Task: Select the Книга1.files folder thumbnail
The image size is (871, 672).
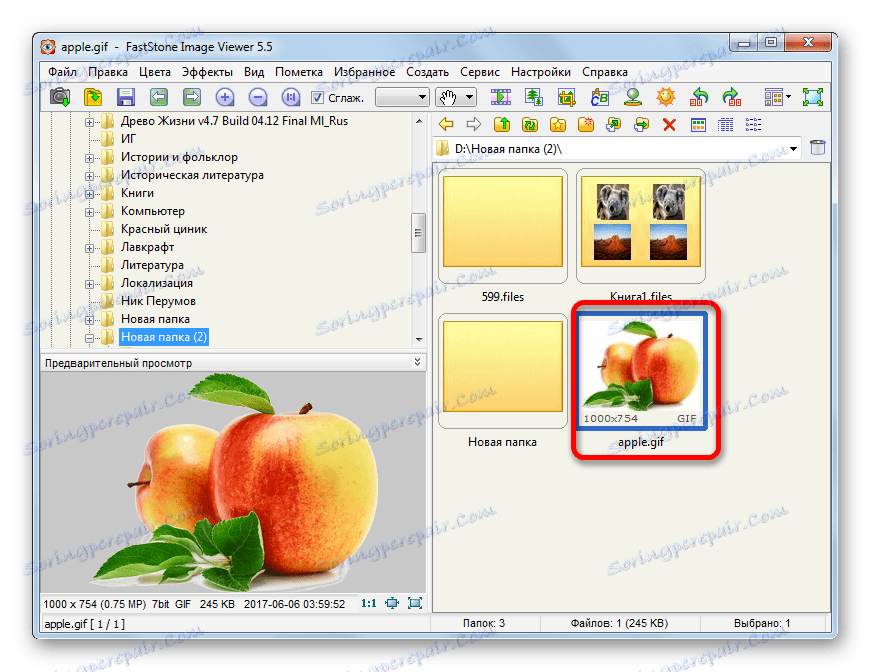Action: coord(641,227)
